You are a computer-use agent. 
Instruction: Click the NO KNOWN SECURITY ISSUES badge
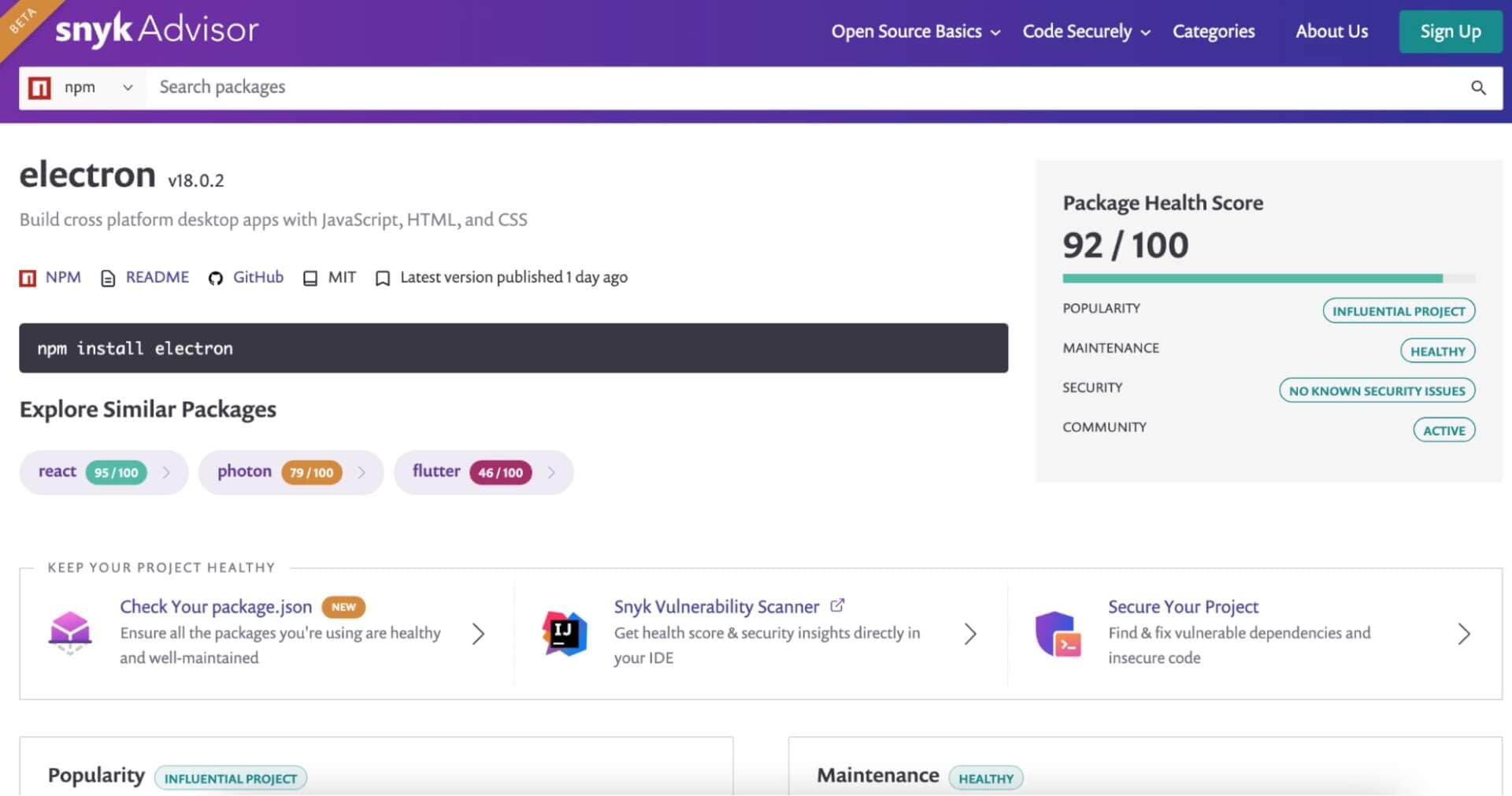tap(1377, 391)
